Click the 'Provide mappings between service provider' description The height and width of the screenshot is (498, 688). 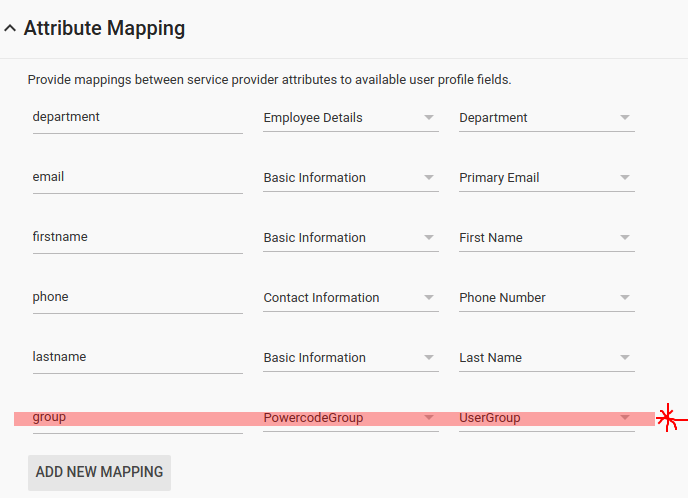269,80
